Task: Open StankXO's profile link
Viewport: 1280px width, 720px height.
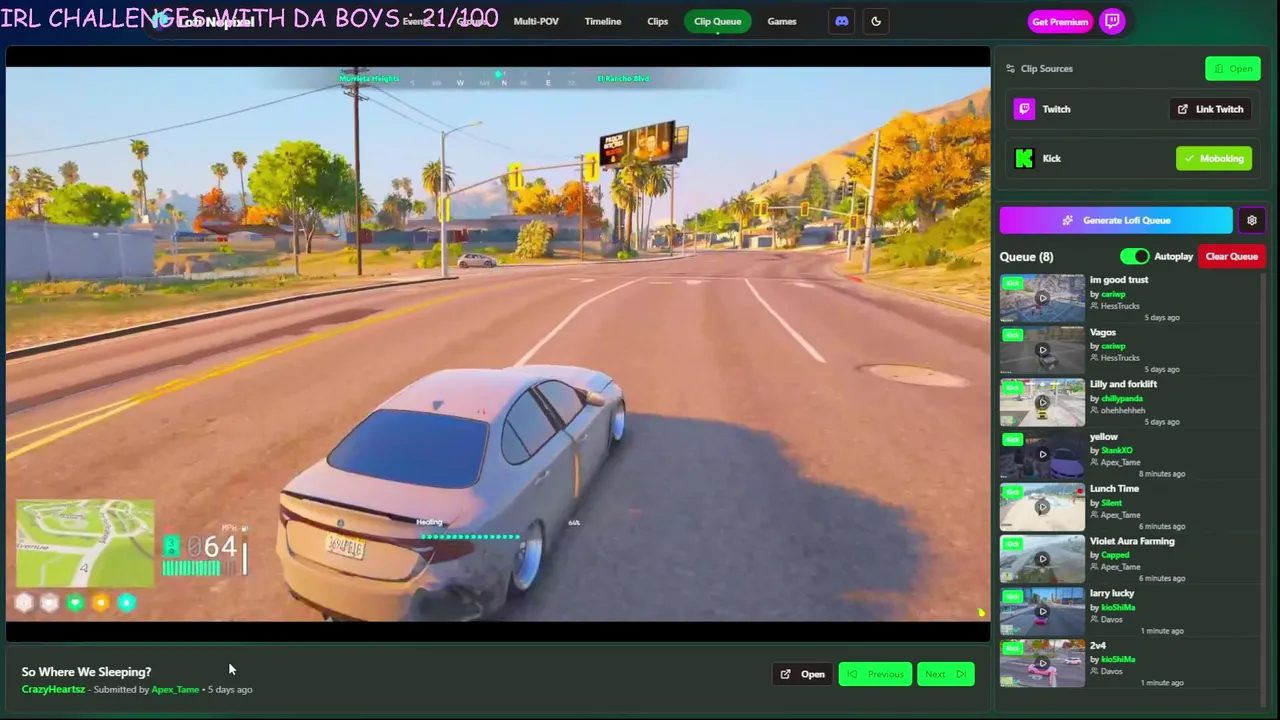Action: [1117, 451]
